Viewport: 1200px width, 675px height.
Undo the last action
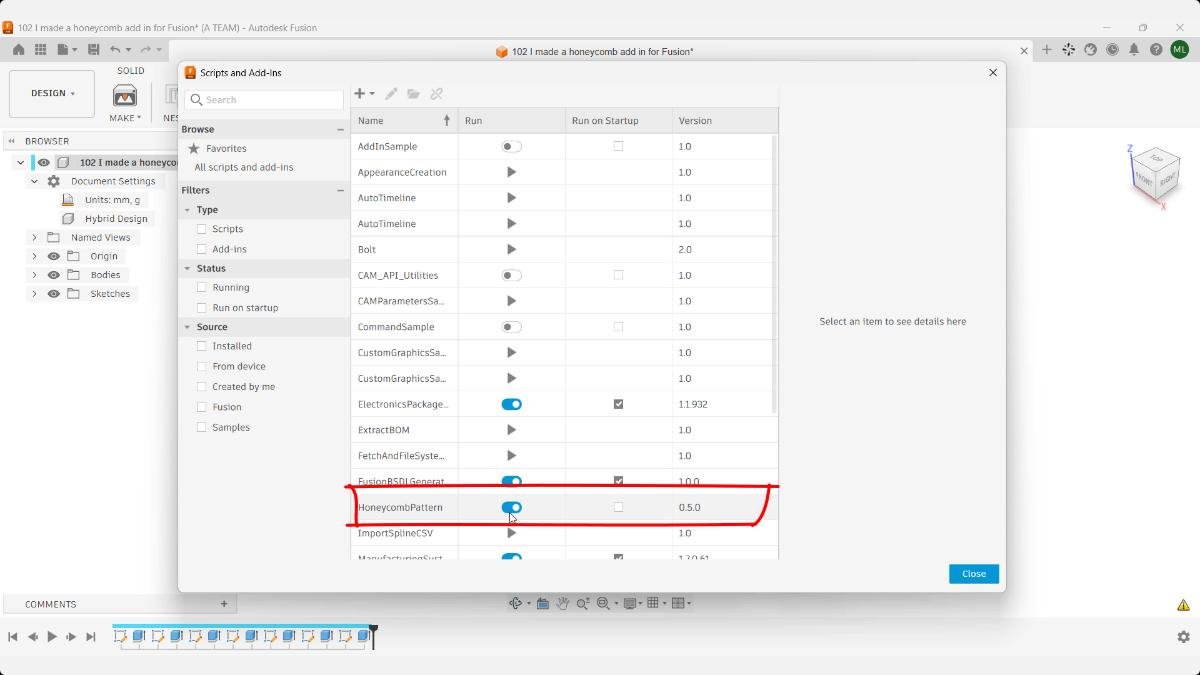[116, 49]
